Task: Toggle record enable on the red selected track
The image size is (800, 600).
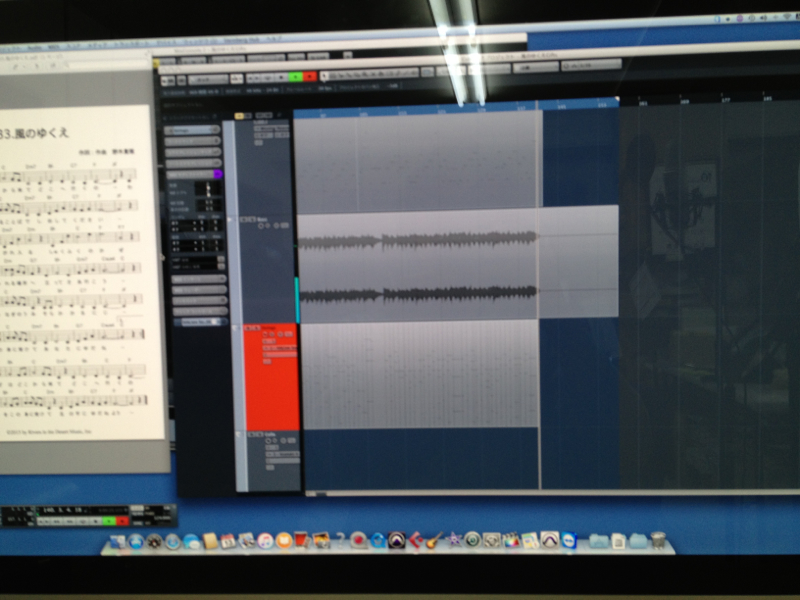Action: pyautogui.click(x=264, y=334)
